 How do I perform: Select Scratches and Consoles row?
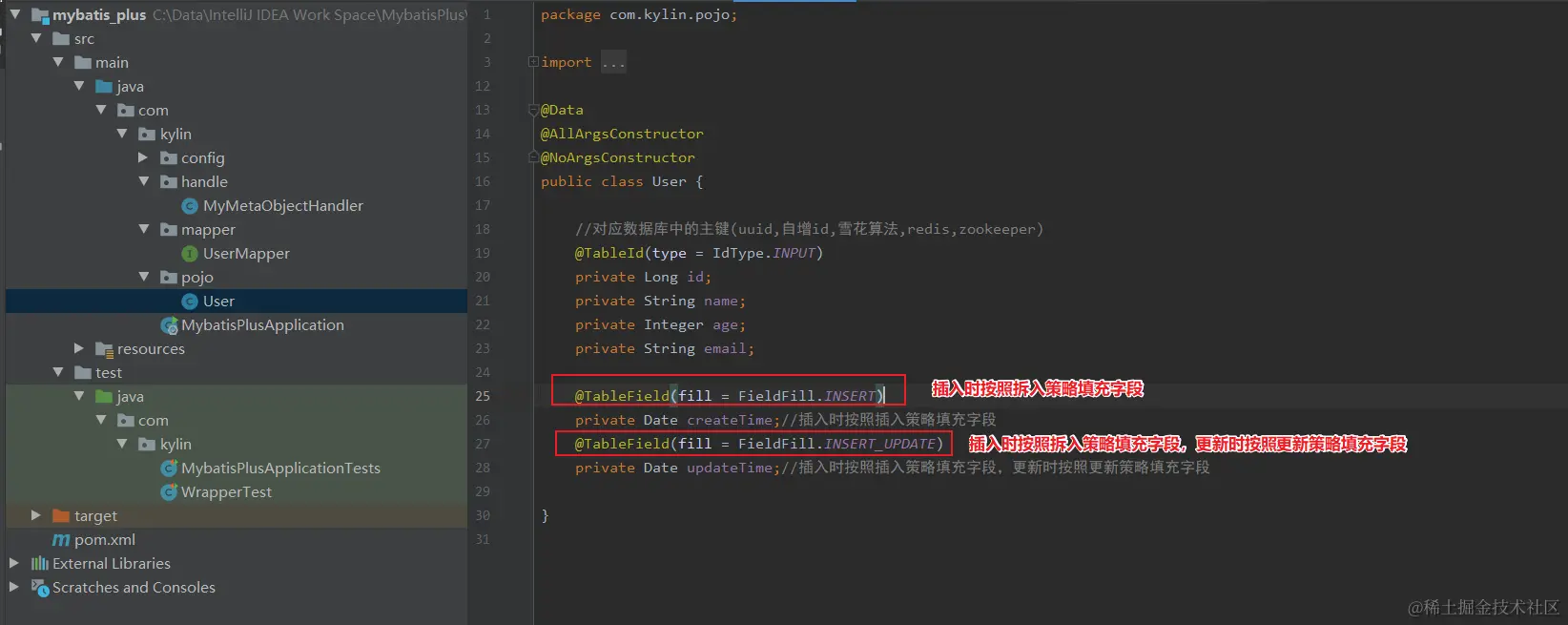(x=237, y=587)
